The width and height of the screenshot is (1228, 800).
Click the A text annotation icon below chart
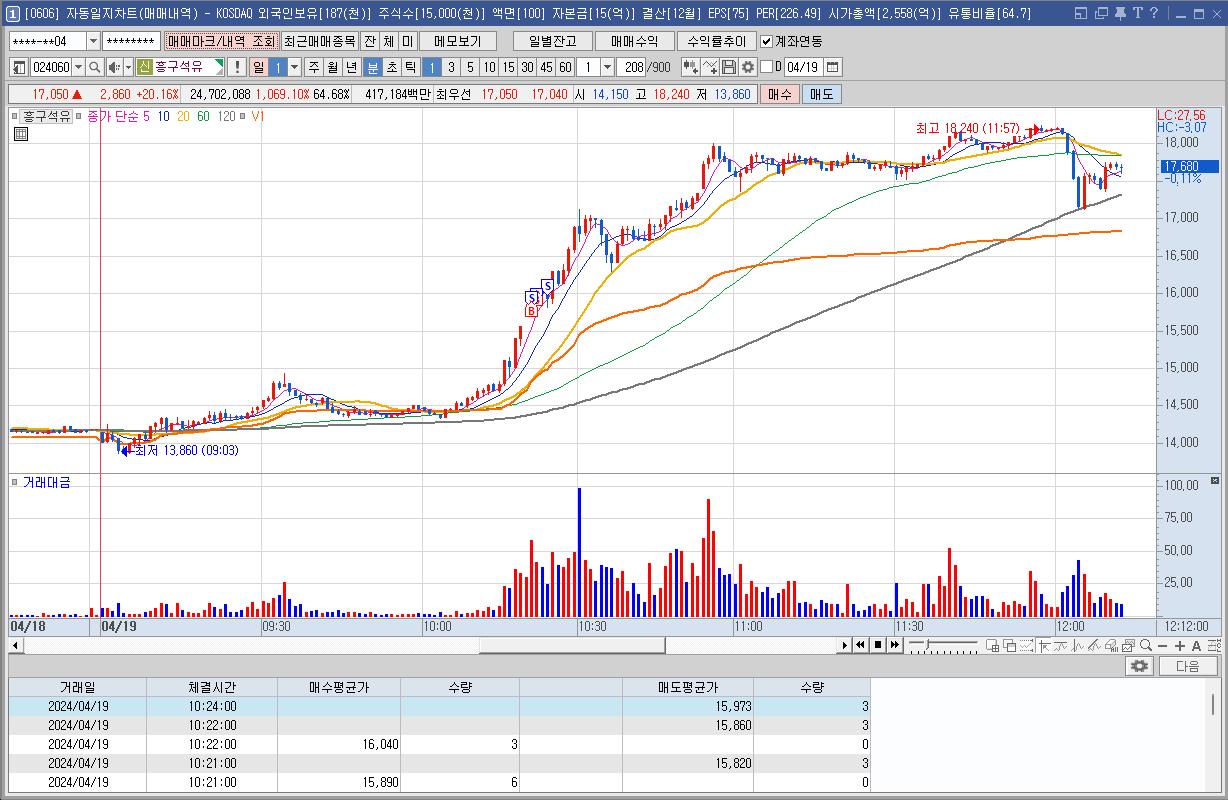pos(1195,645)
